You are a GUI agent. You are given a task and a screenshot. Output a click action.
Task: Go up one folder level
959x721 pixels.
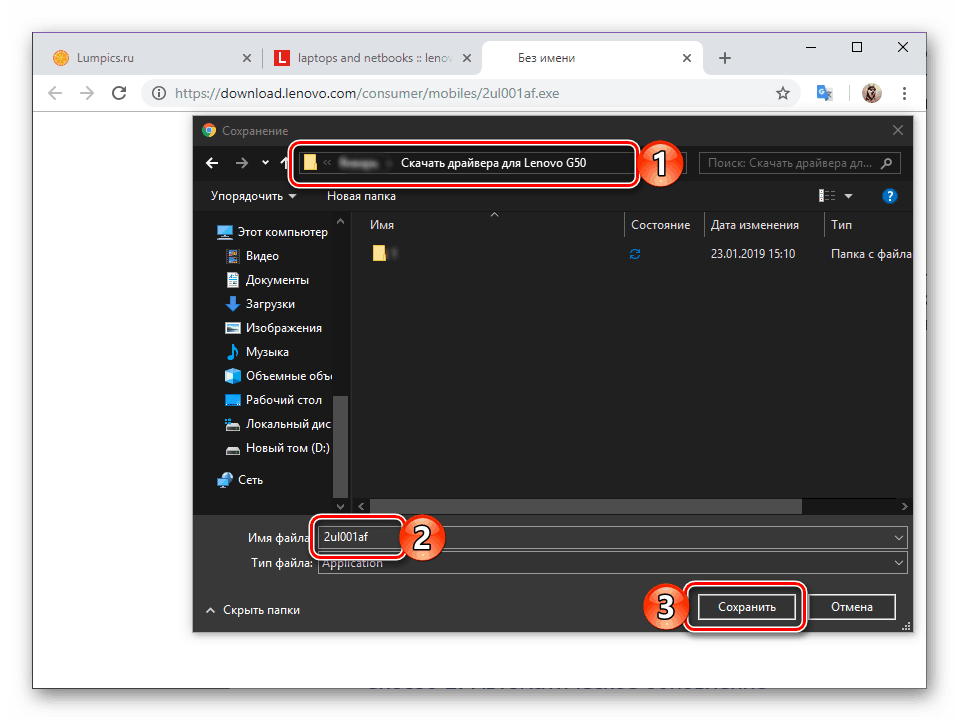tap(284, 163)
